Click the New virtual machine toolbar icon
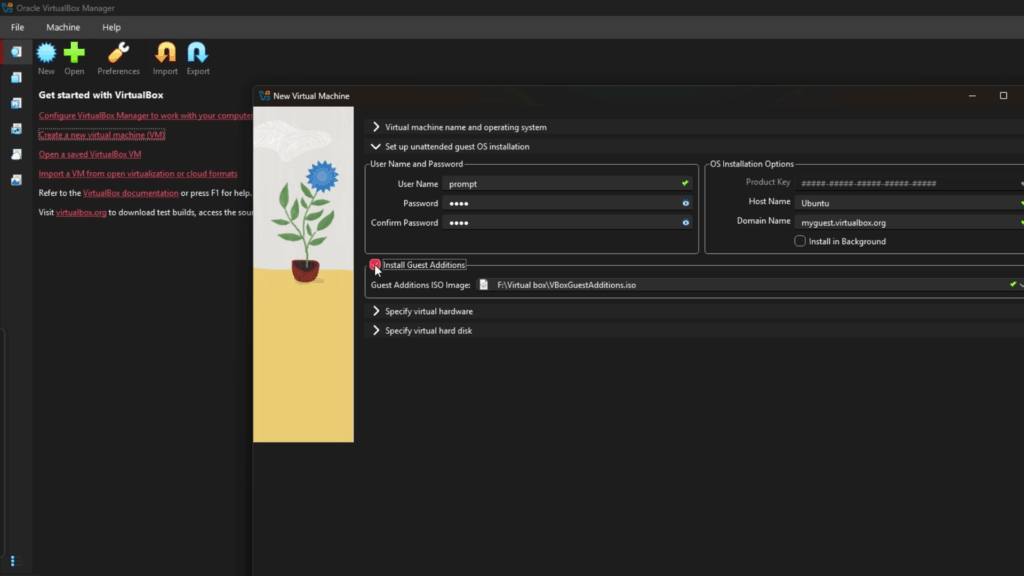Viewport: 1024px width, 576px height. (x=46, y=54)
